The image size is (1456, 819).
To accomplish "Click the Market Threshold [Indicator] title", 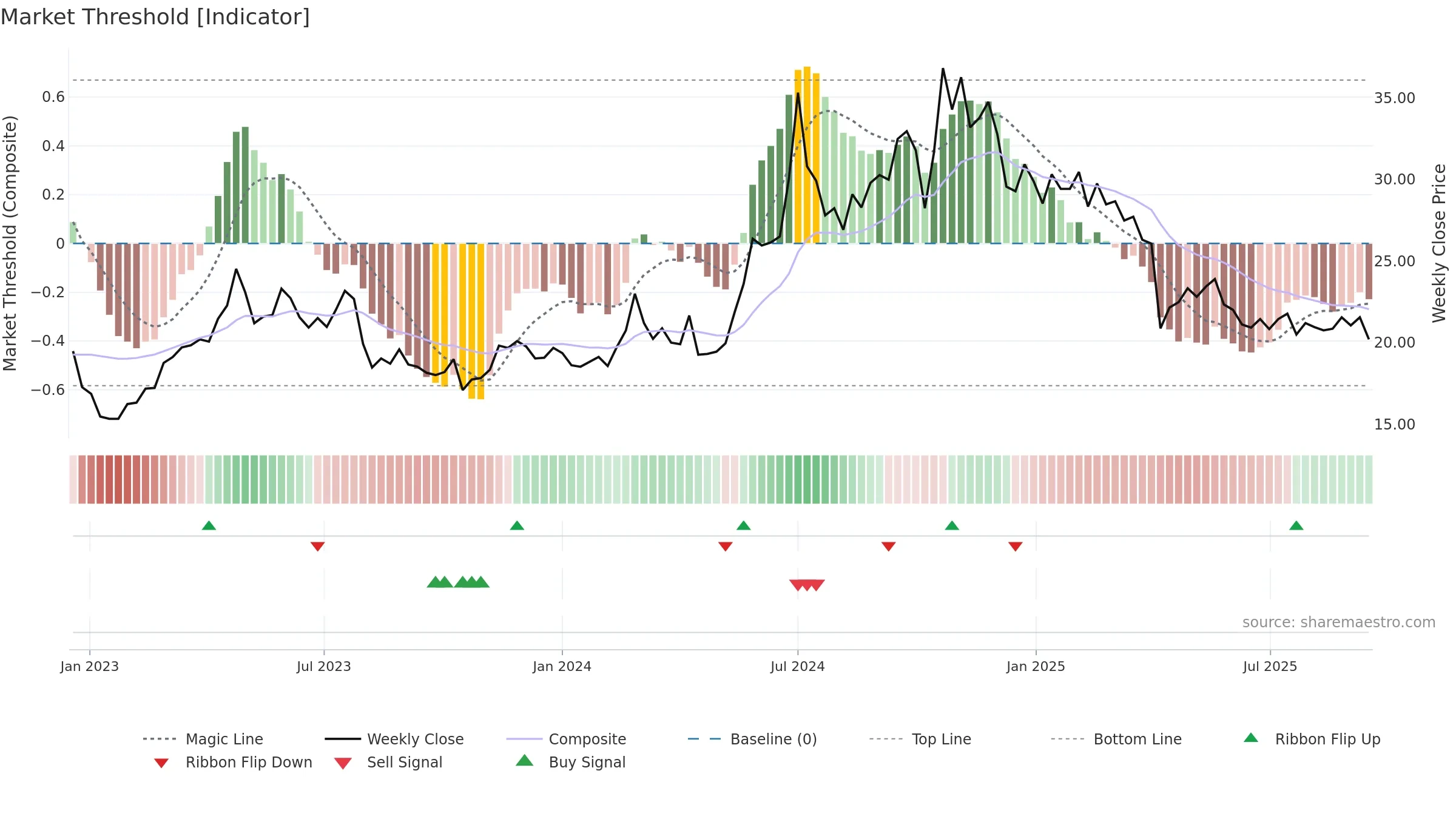I will (x=155, y=17).
